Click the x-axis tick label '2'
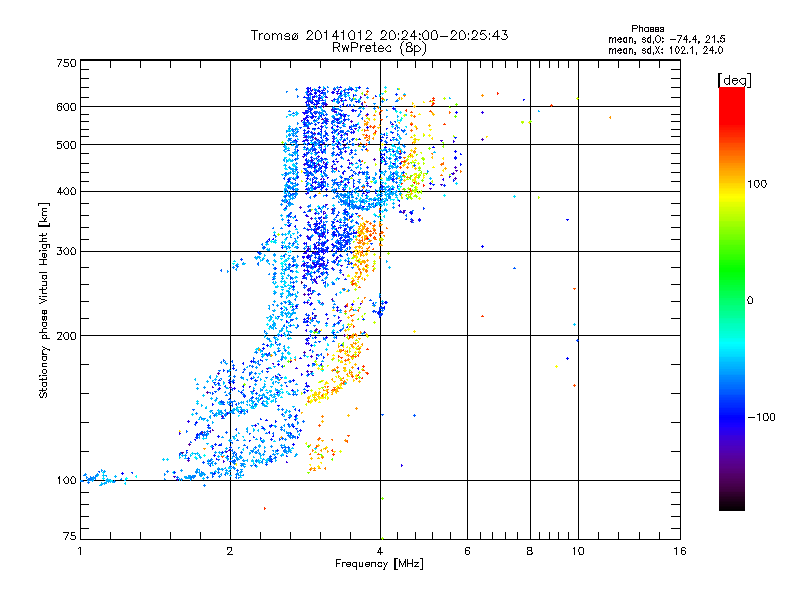 click(230, 551)
